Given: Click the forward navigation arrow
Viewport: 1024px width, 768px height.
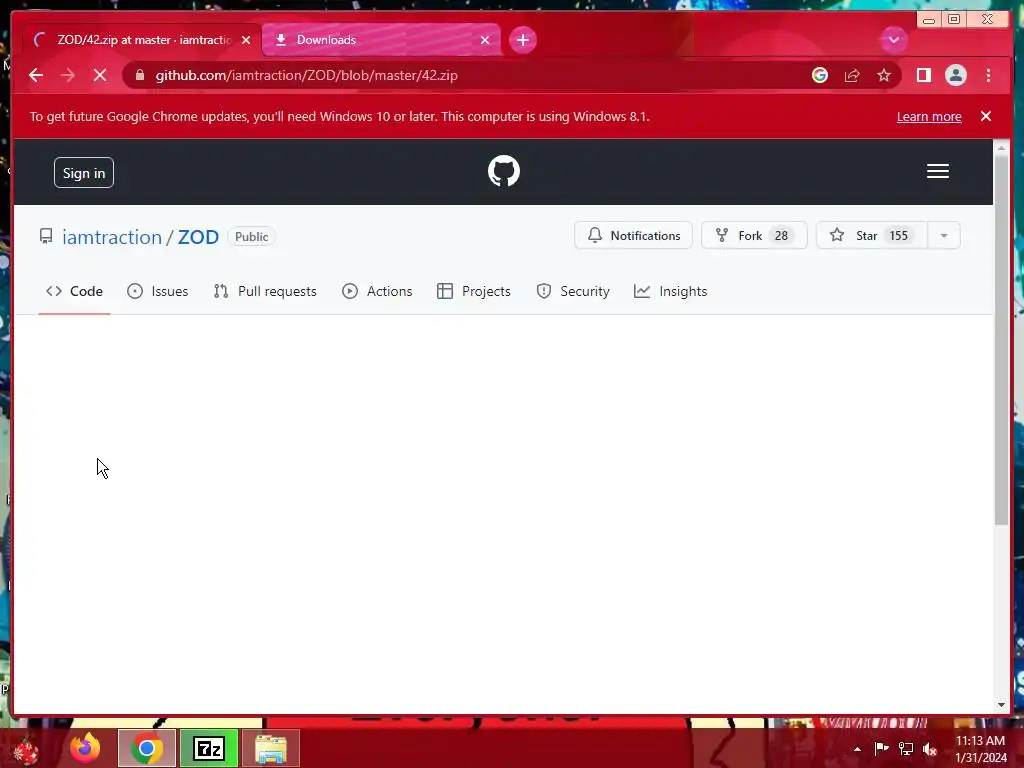Looking at the screenshot, I should (68, 75).
